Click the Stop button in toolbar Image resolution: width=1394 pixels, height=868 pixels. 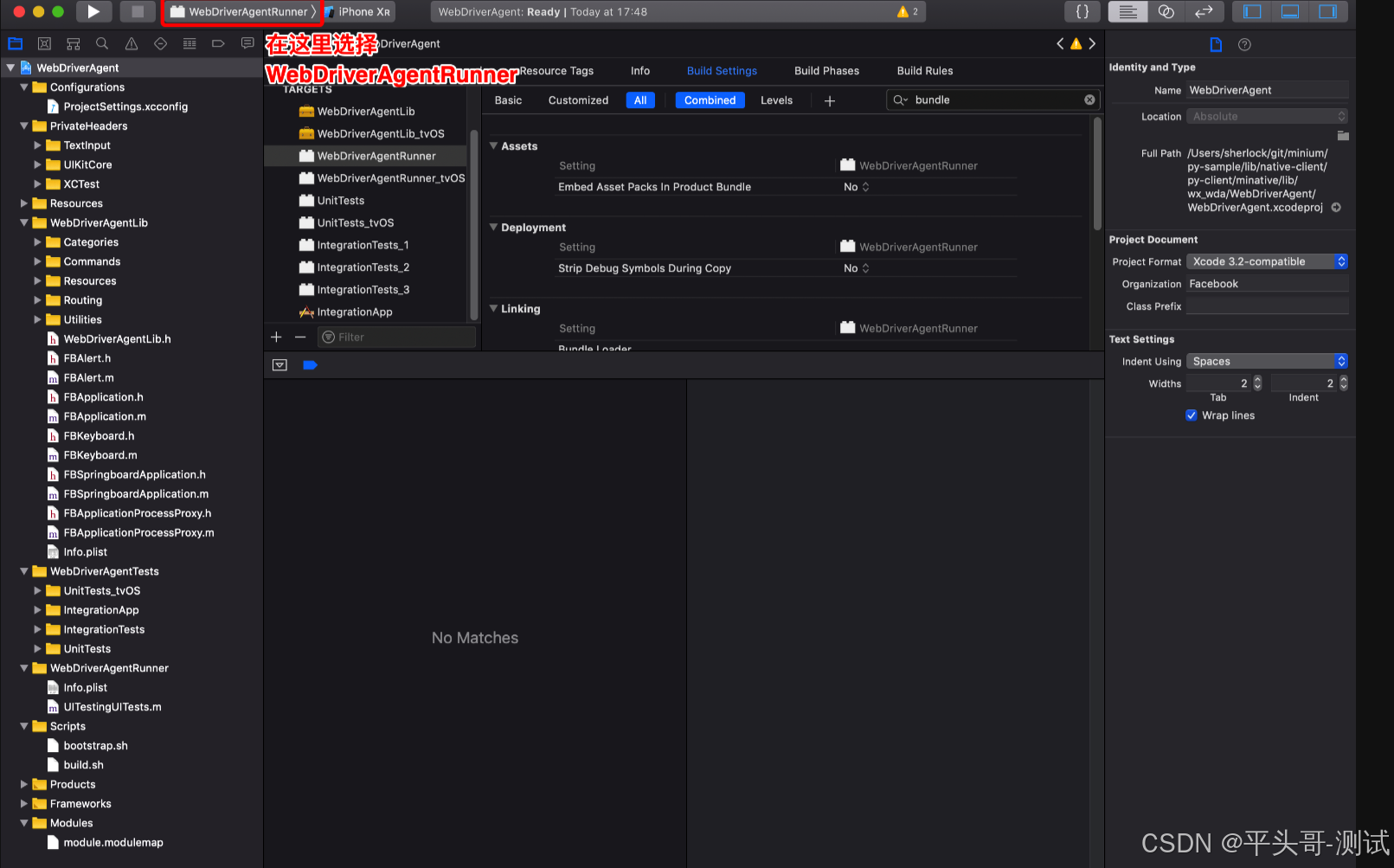[137, 11]
